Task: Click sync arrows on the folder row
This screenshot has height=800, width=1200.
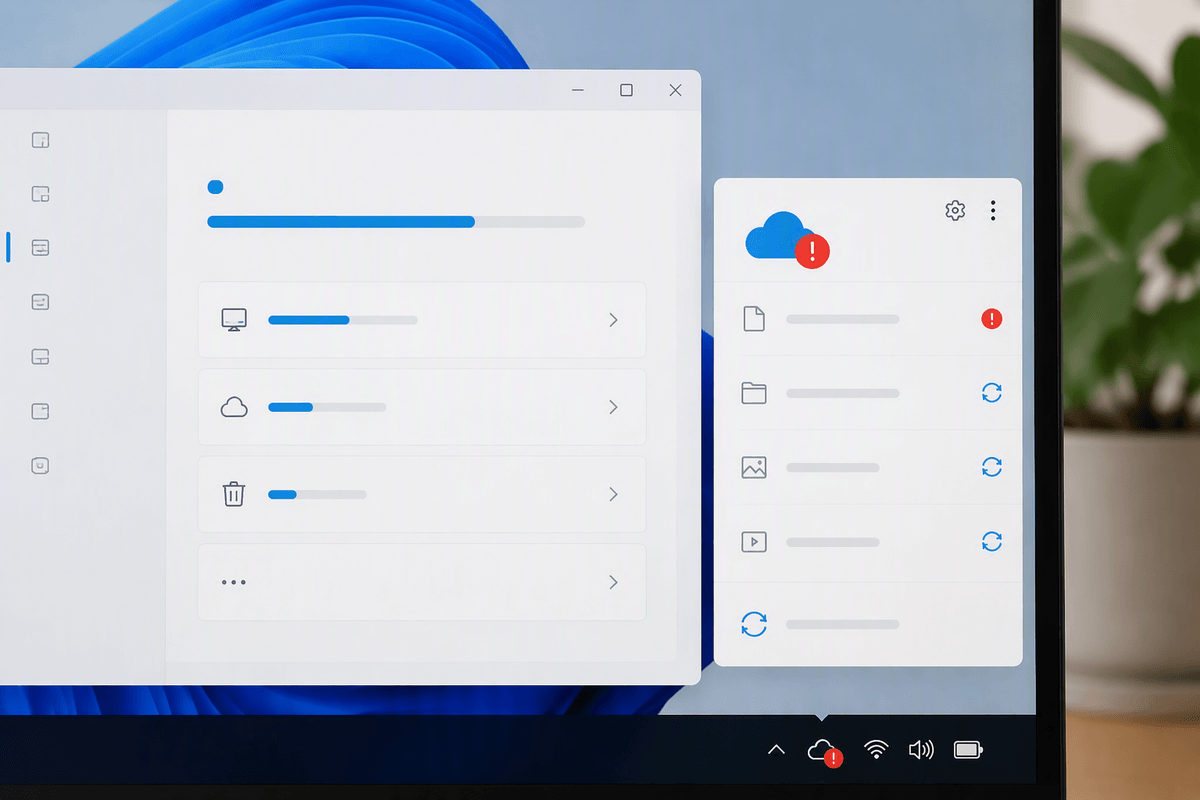Action: point(991,393)
